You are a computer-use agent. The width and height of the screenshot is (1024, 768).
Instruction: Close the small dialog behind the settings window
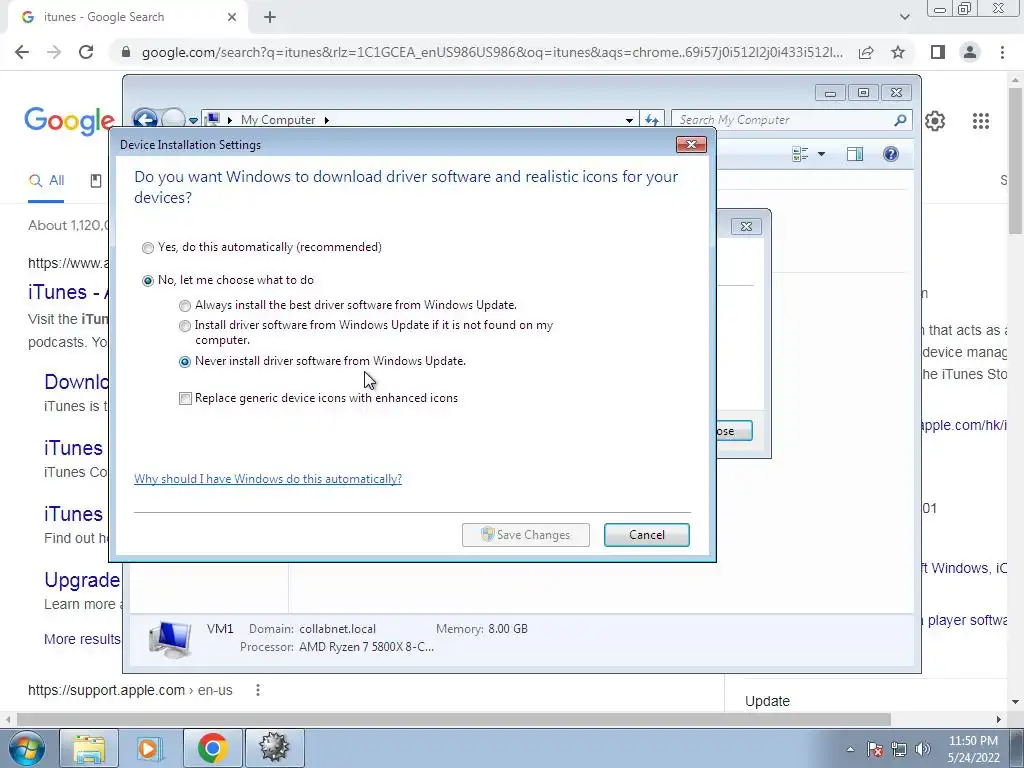coord(746,227)
